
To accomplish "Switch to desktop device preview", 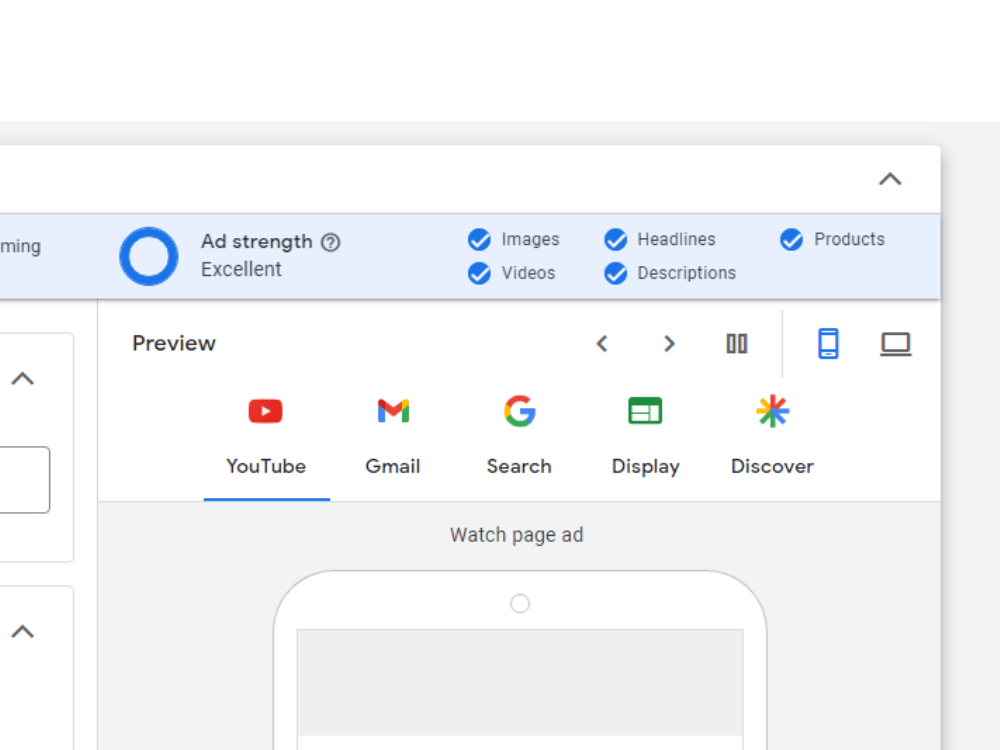I will click(x=895, y=344).
